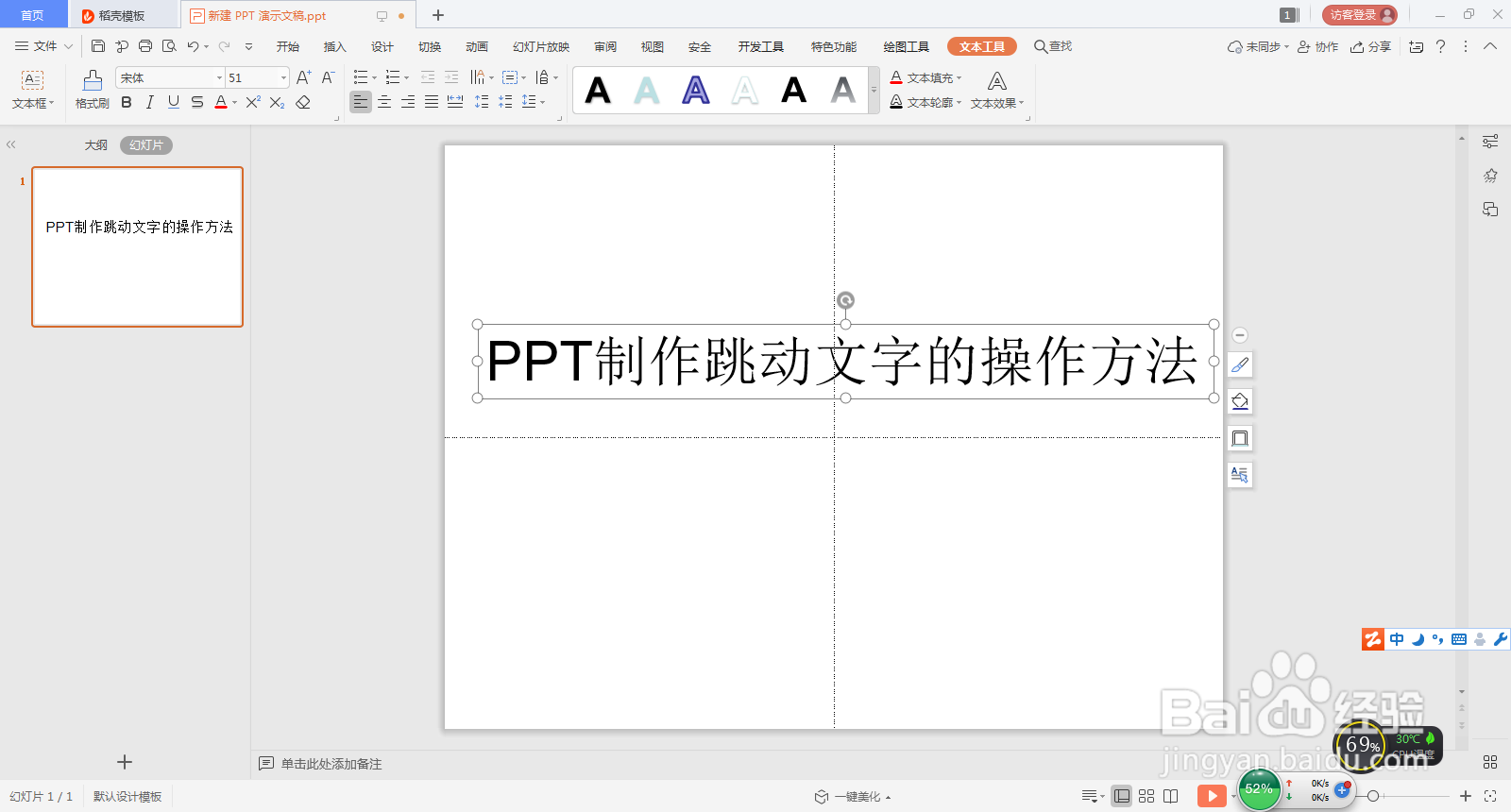1511x812 pixels.
Task: Open 文本填充 text fill options
Action: pos(925,78)
